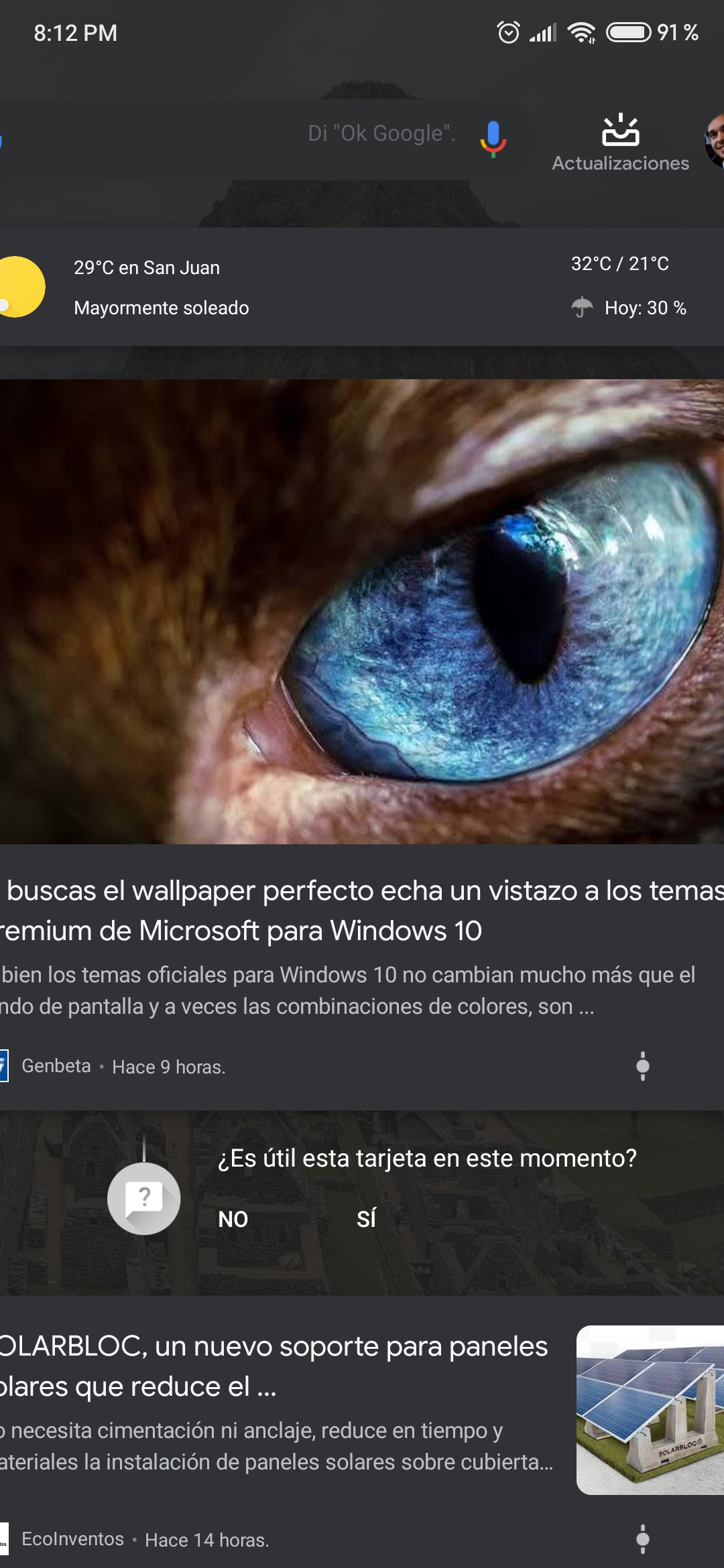Tap the umbrella rain chance icon
724x1568 pixels.
pos(582,308)
